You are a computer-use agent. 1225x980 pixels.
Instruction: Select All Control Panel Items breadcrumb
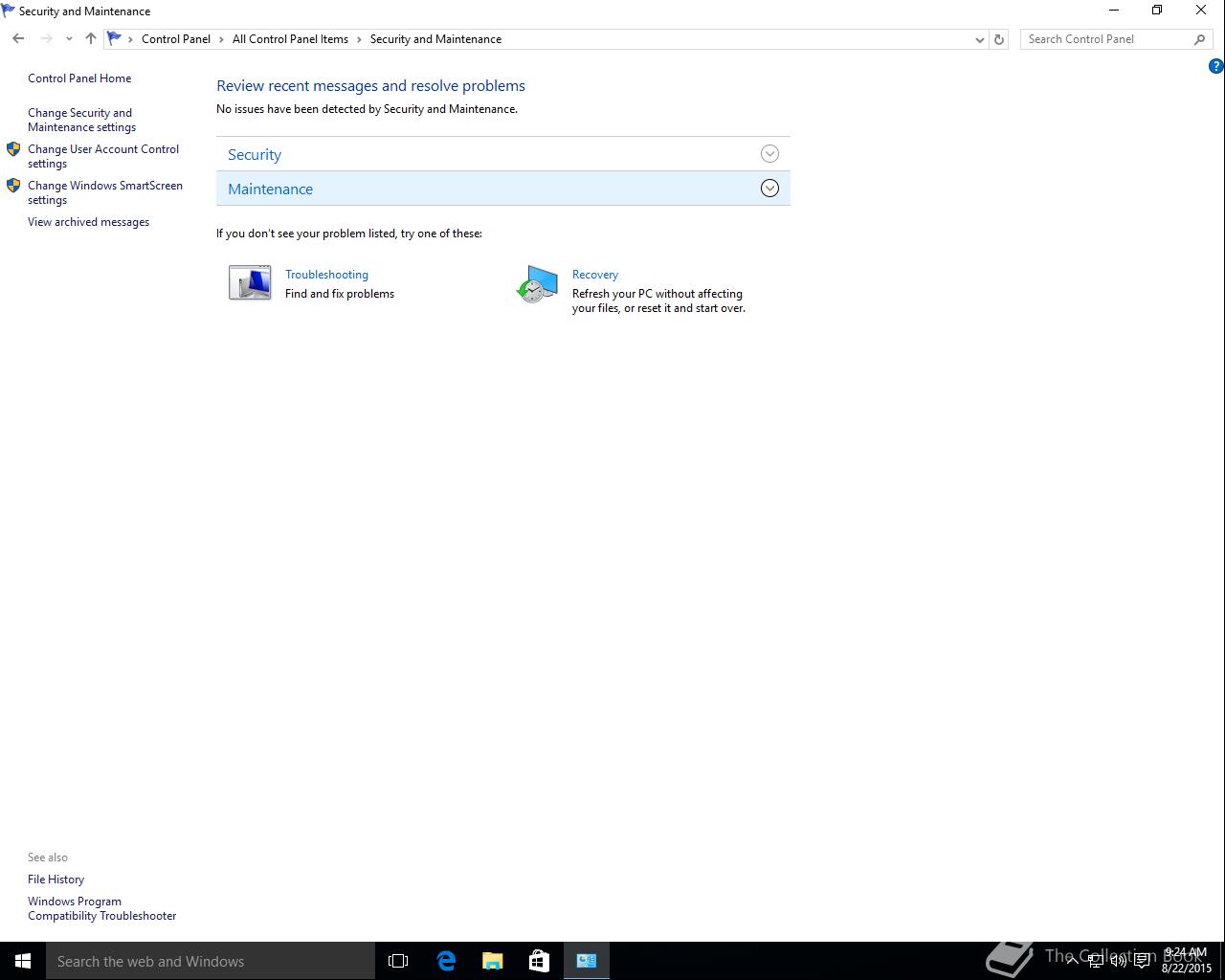(290, 39)
